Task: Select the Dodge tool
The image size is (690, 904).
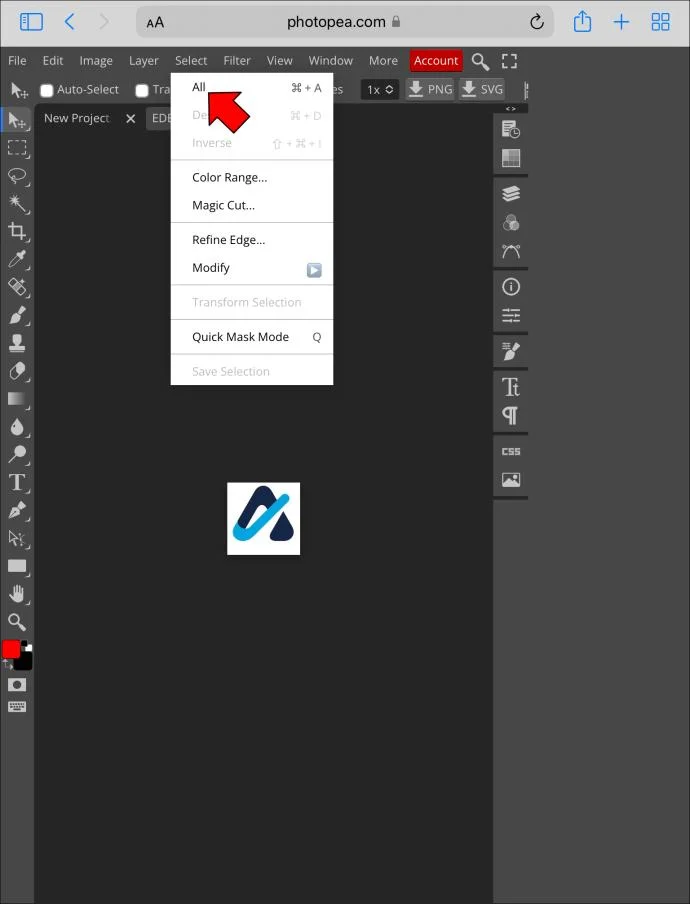Action: coord(17,454)
